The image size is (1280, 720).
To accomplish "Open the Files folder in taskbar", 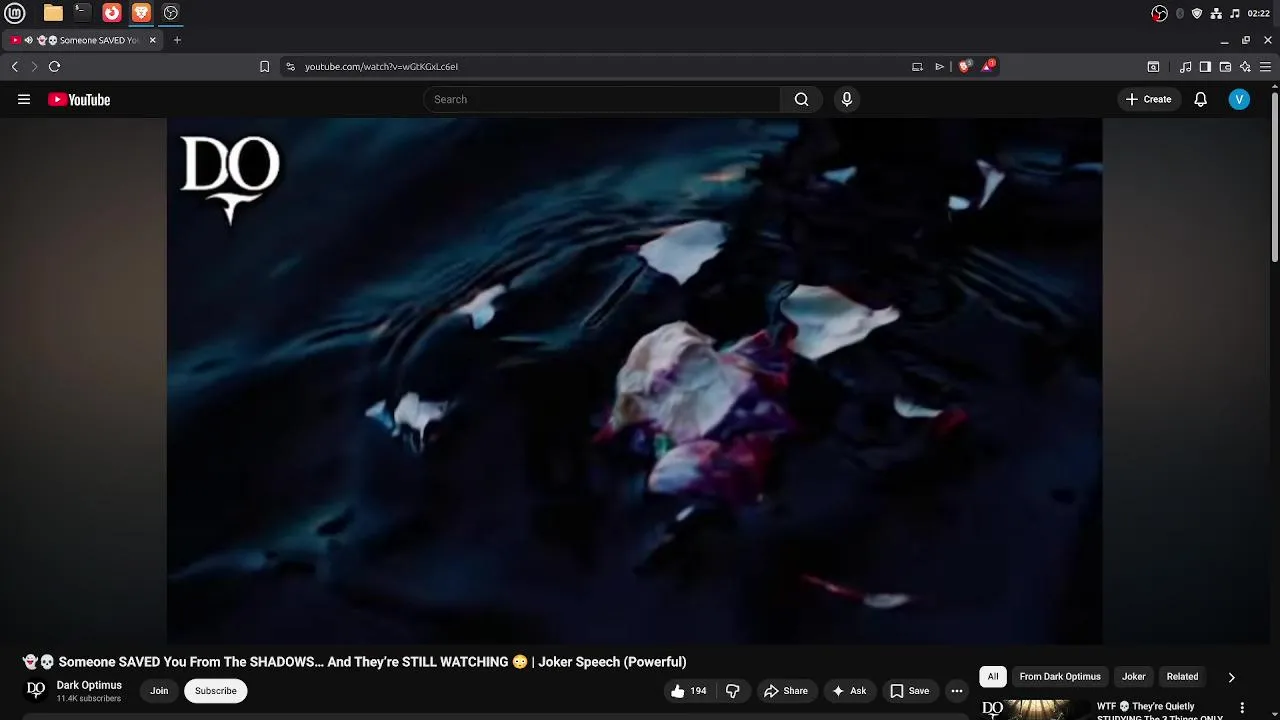I will coord(53,13).
